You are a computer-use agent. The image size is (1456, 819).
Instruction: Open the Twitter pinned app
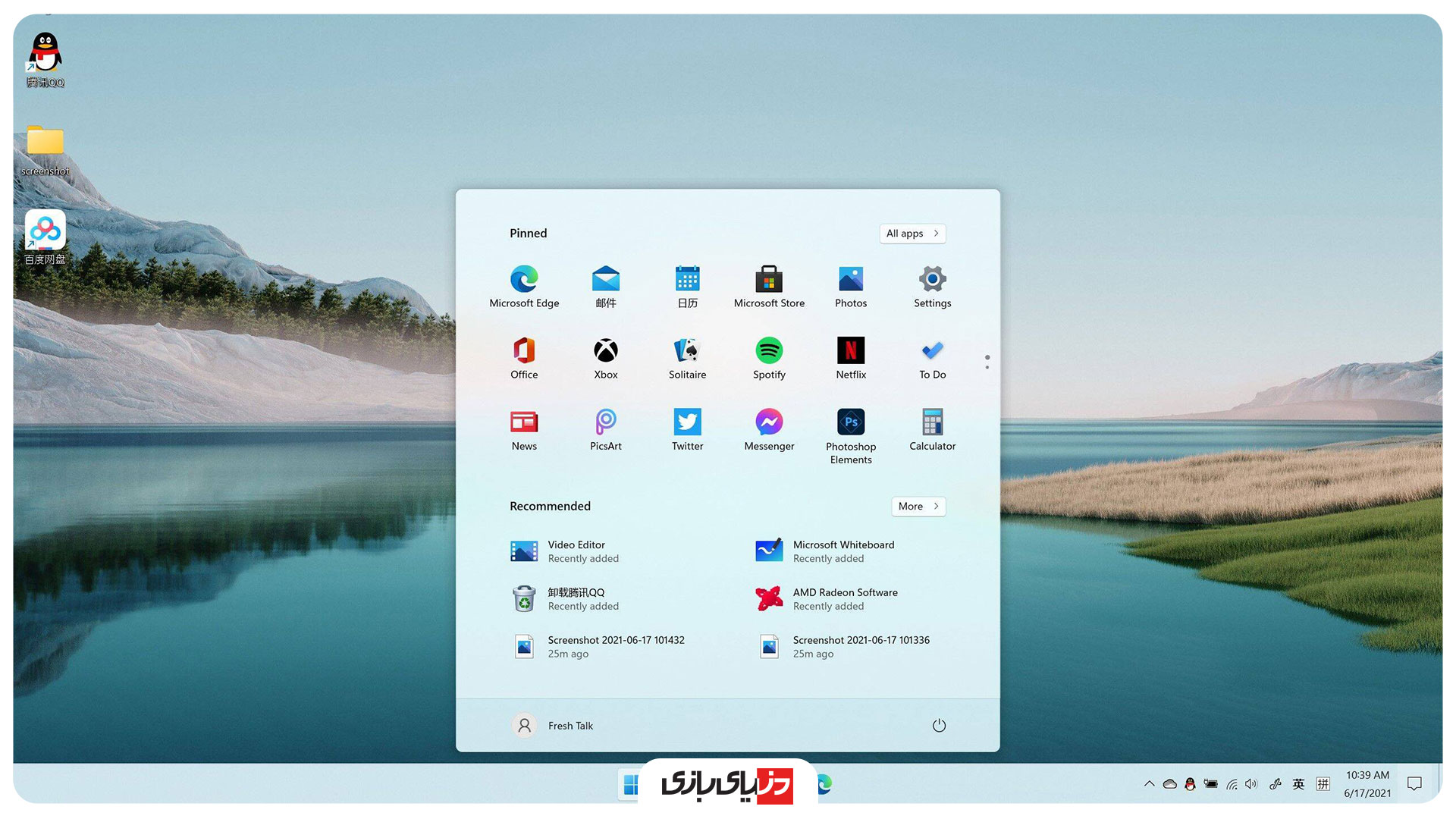click(687, 430)
